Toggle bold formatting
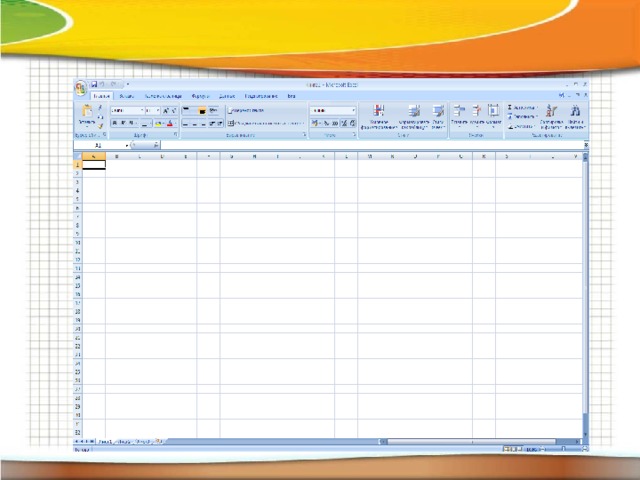Image resolution: width=640 pixels, height=480 pixels. tap(114, 123)
